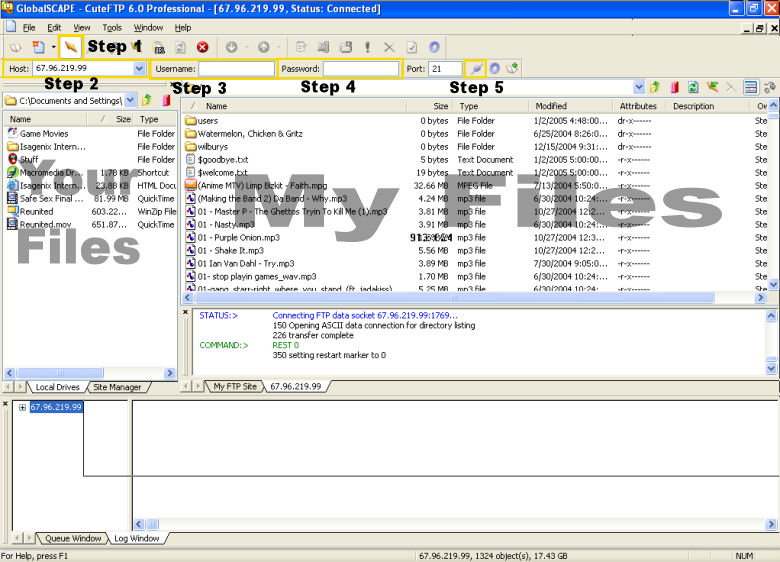Click the New Folder toolbar icon

(x=346, y=47)
